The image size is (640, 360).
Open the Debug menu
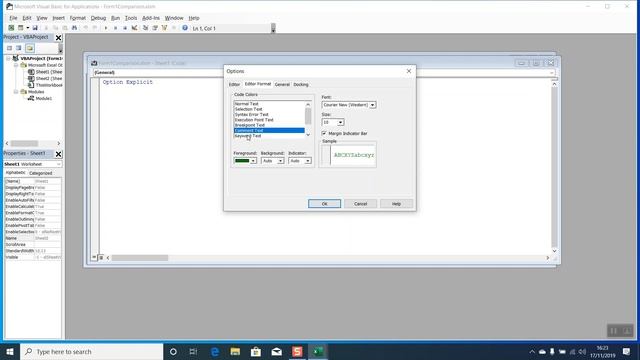click(98, 18)
